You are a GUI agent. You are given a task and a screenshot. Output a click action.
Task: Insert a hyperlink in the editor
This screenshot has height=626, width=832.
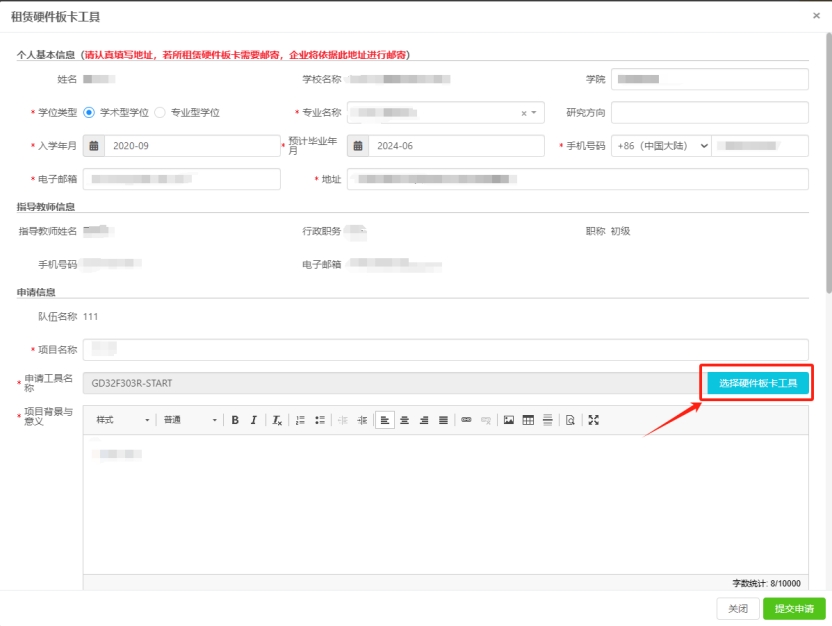(x=466, y=420)
